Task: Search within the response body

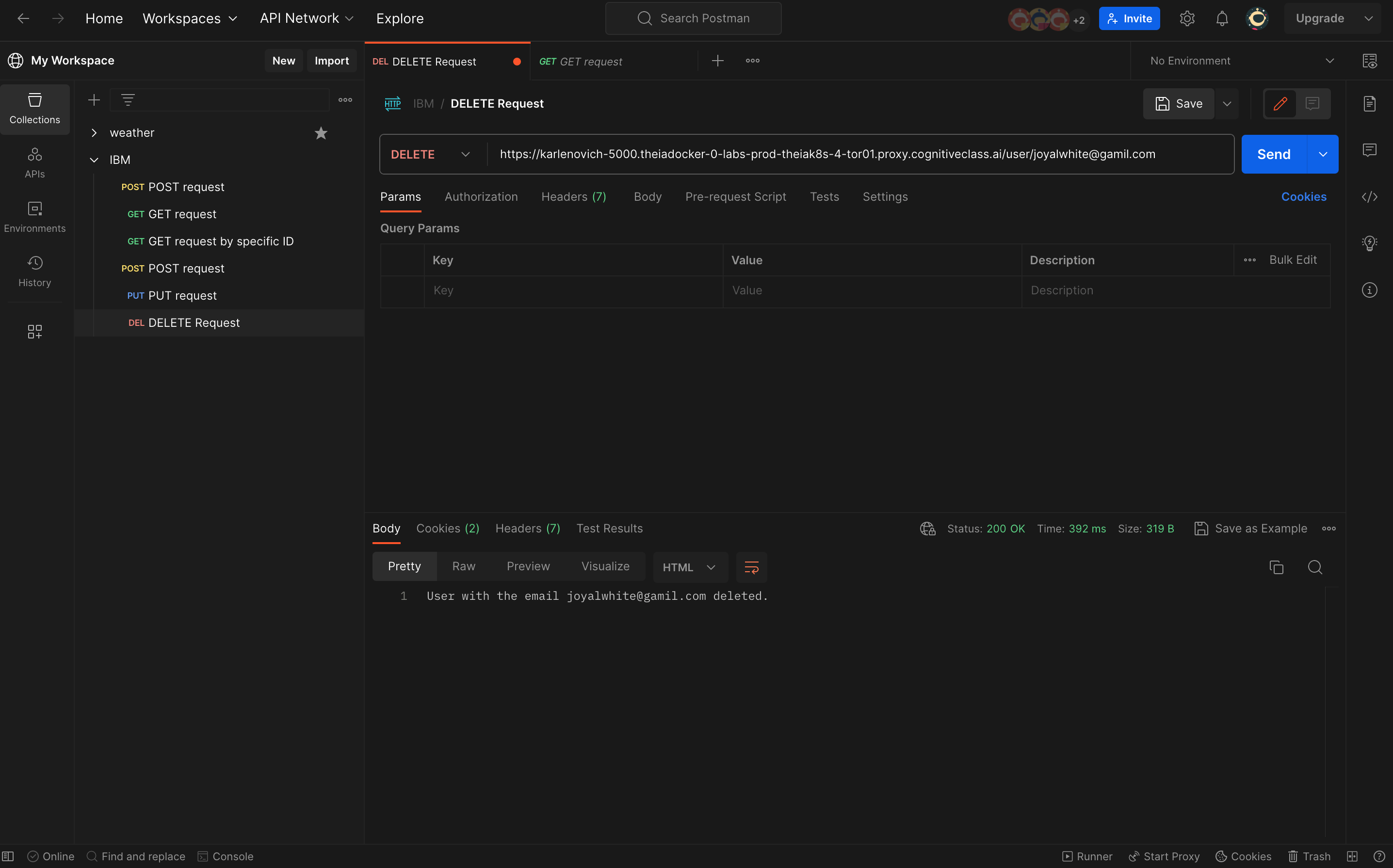Action: [x=1315, y=566]
